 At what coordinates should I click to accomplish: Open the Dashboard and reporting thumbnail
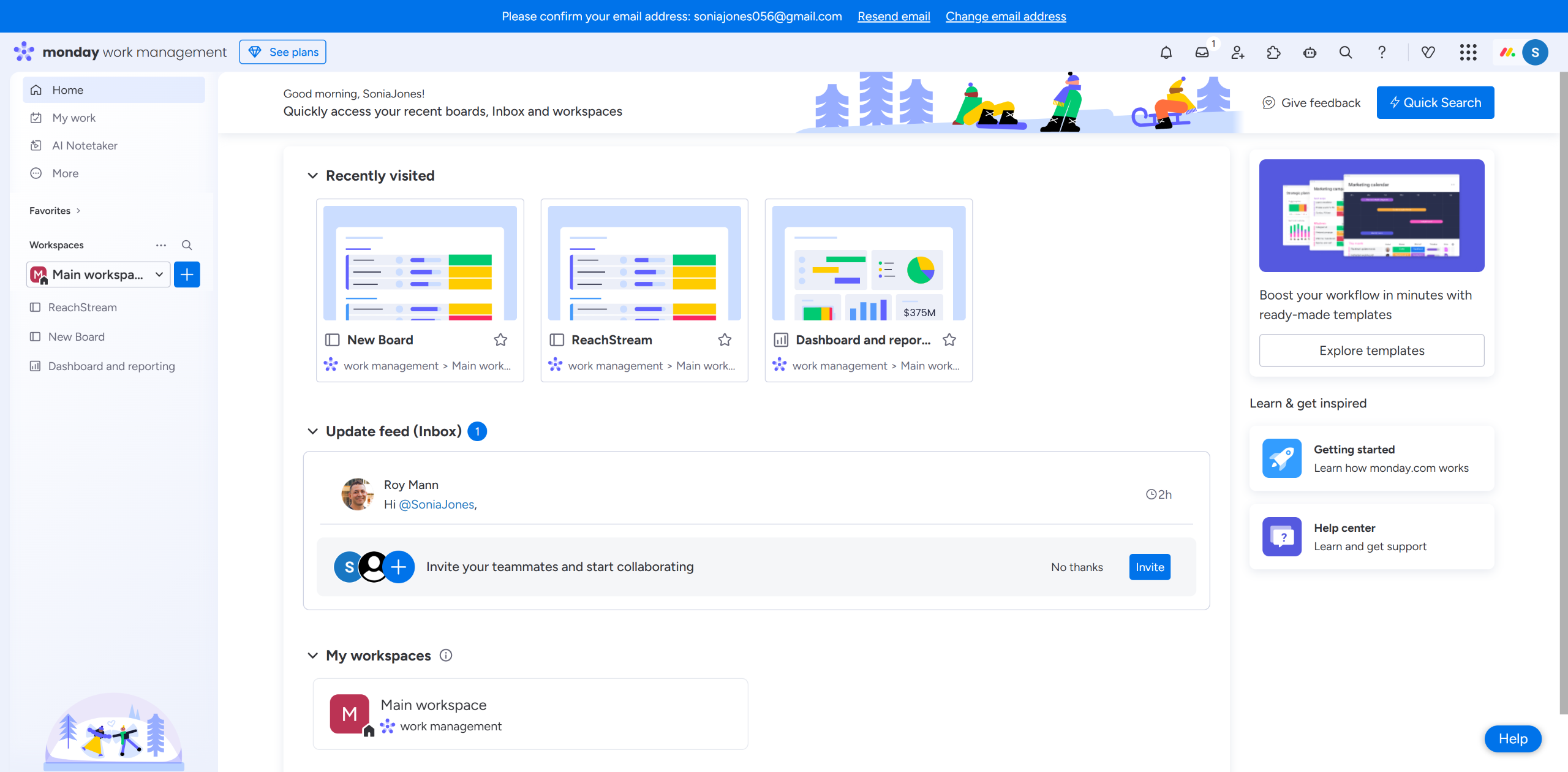tap(869, 263)
